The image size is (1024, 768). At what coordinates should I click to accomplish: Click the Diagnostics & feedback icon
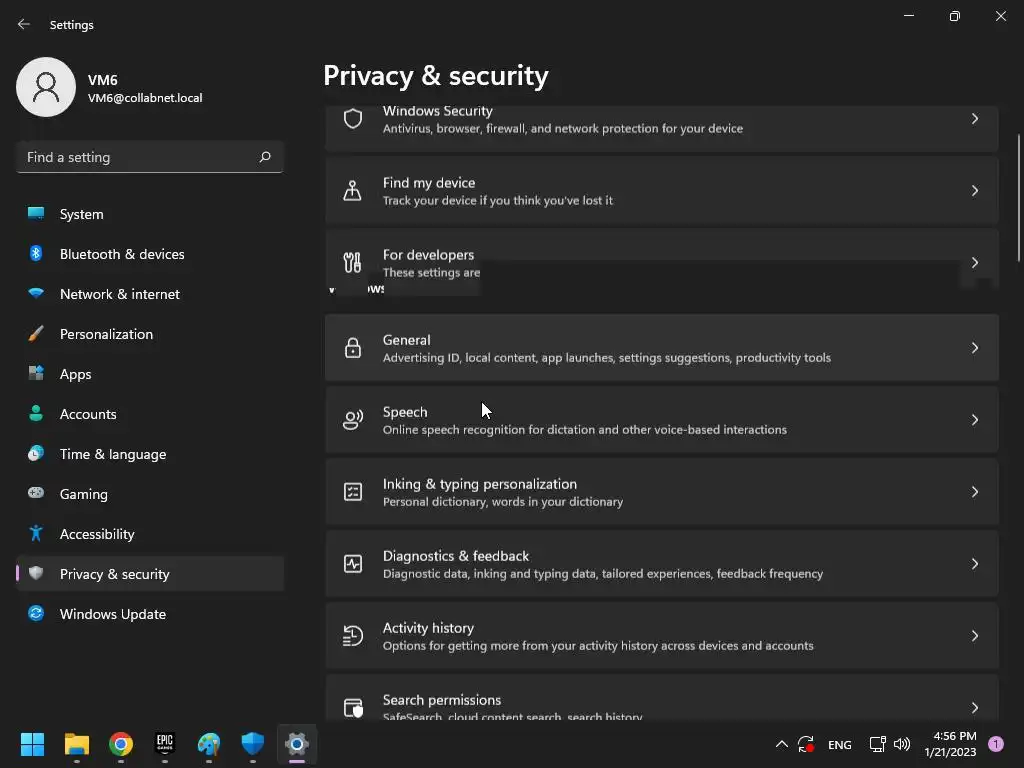(353, 564)
